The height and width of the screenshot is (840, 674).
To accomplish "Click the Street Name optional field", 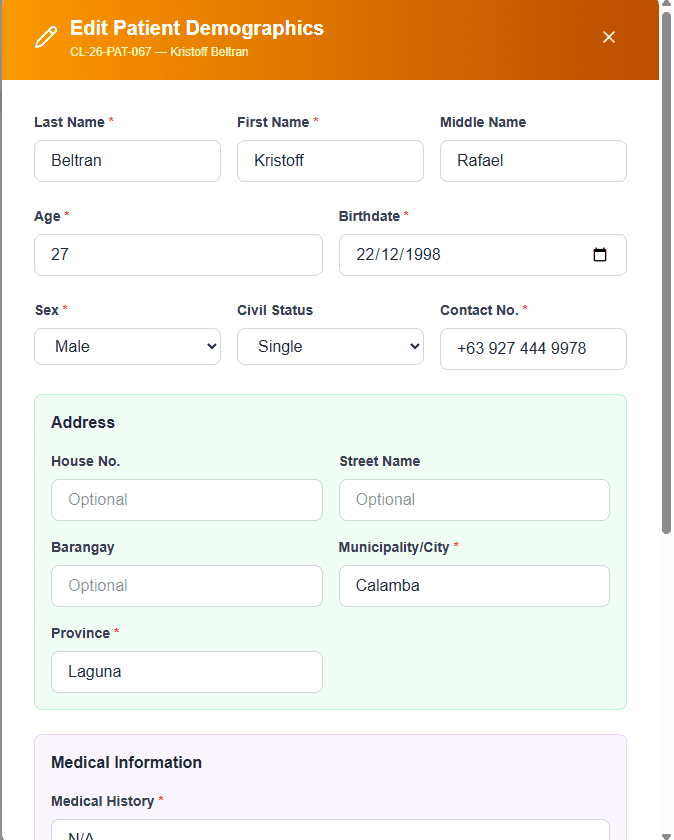I will tap(474, 500).
